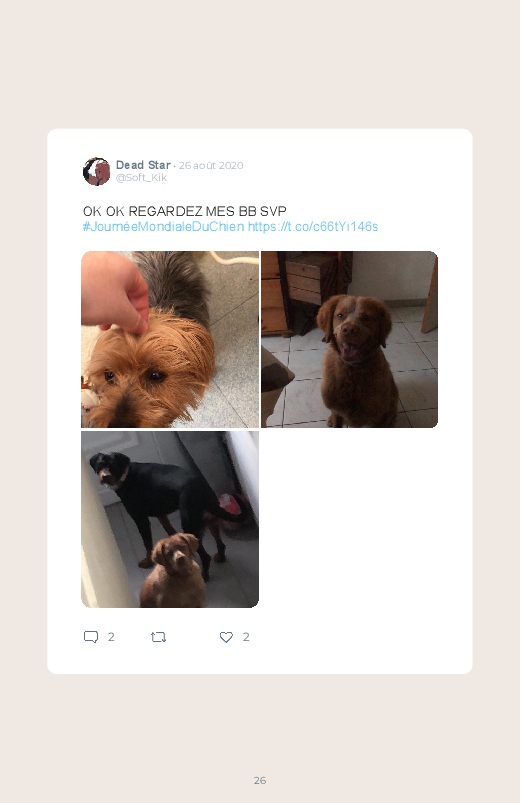Viewport: 520px width, 803px height.
Task: Open the photo with black and brown dogs
Action: (x=170, y=519)
